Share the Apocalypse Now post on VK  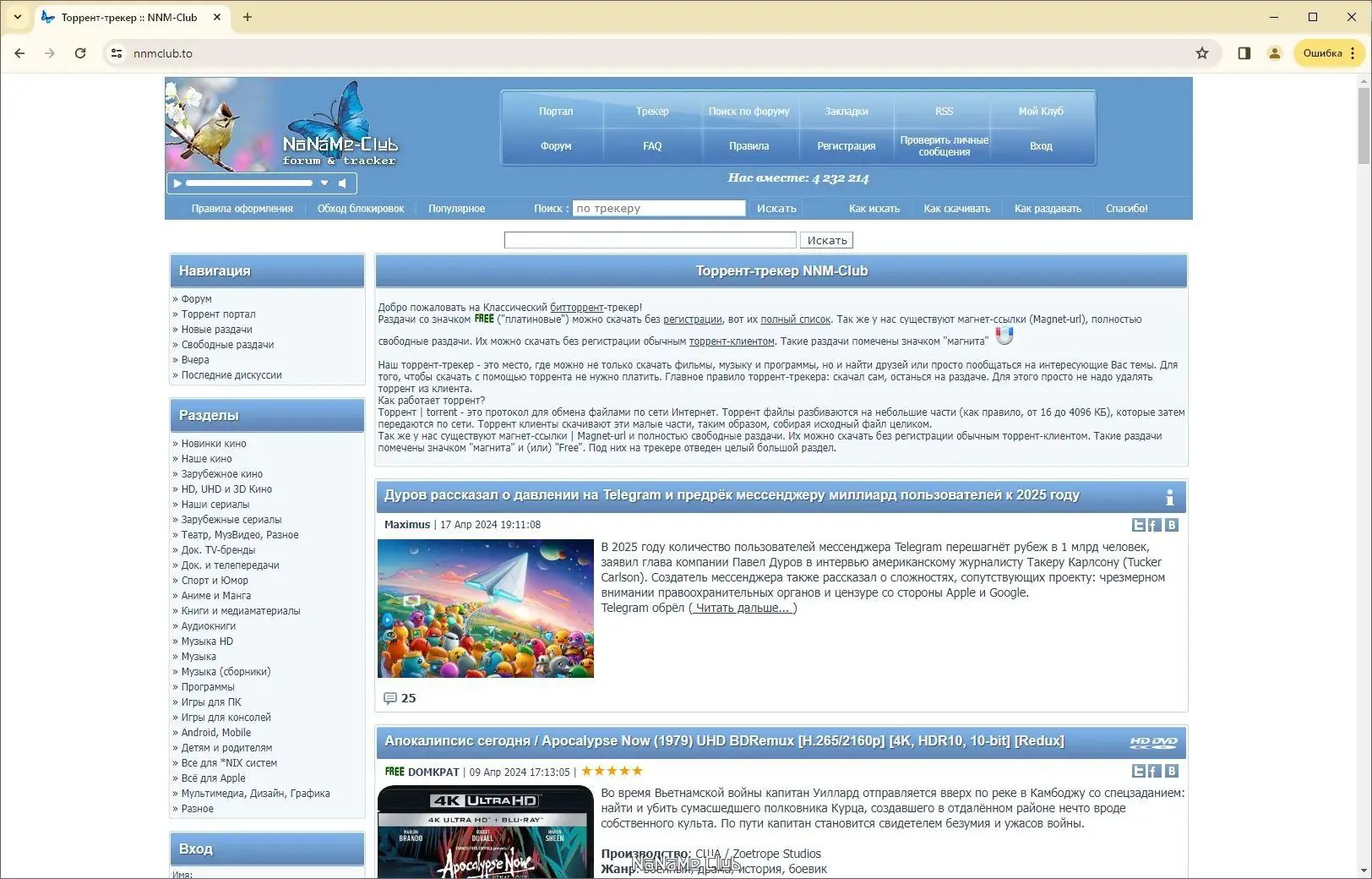click(x=1172, y=772)
